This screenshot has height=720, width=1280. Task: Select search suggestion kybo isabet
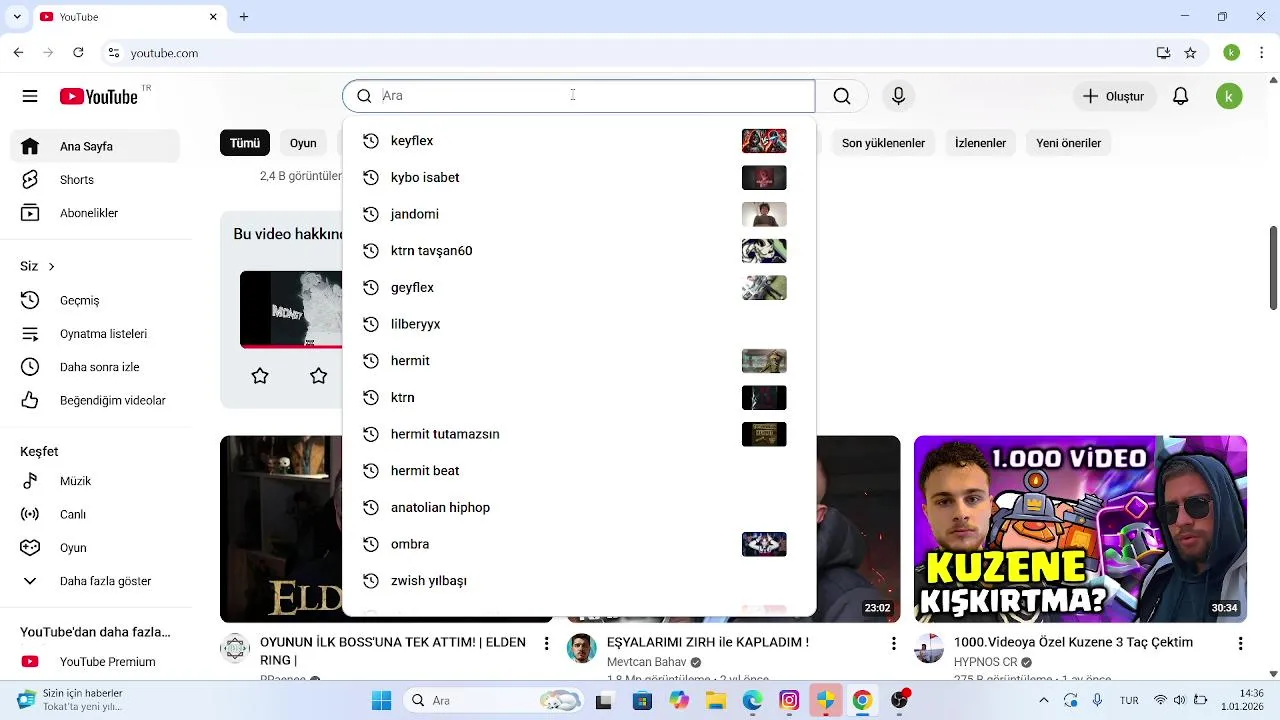click(579, 177)
